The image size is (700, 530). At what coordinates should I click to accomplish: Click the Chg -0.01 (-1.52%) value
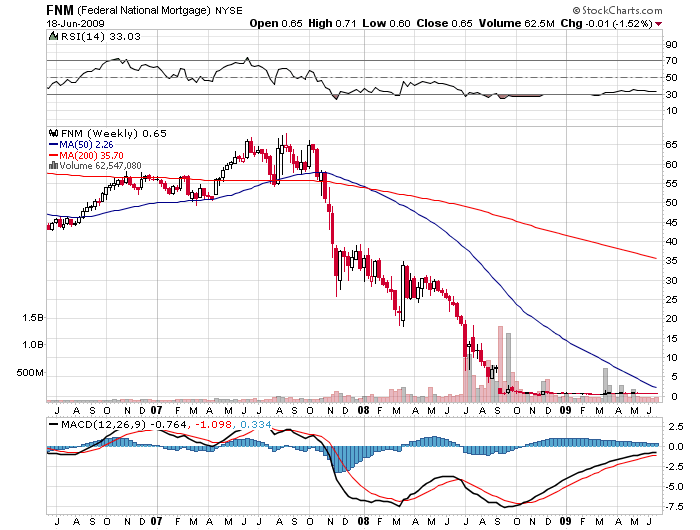pos(607,23)
